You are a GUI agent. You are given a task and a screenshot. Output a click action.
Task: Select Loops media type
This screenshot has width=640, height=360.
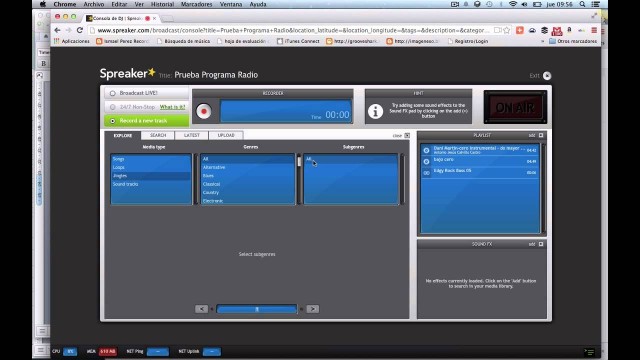(x=151, y=167)
